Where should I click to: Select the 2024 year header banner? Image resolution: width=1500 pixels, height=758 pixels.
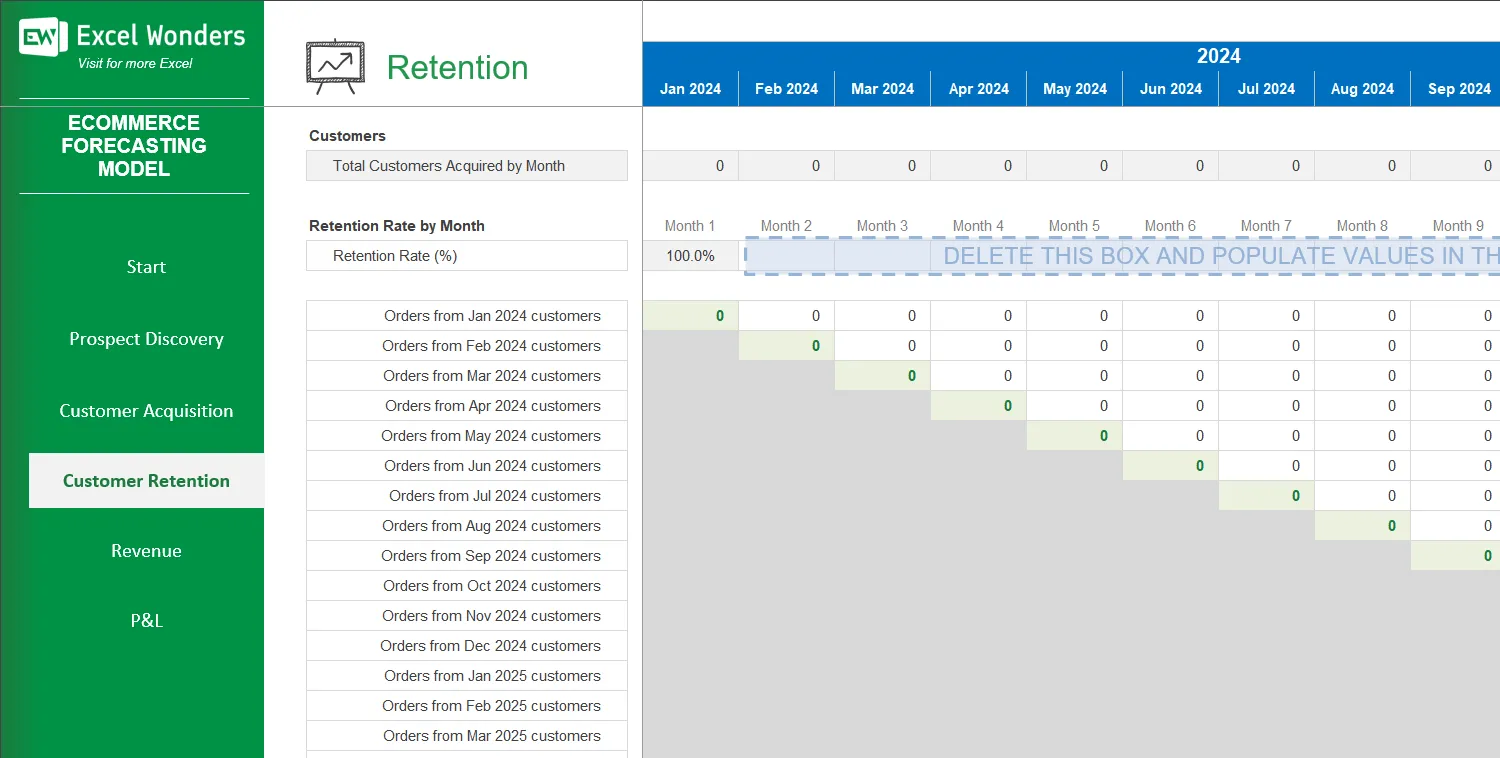pyautogui.click(x=1218, y=56)
